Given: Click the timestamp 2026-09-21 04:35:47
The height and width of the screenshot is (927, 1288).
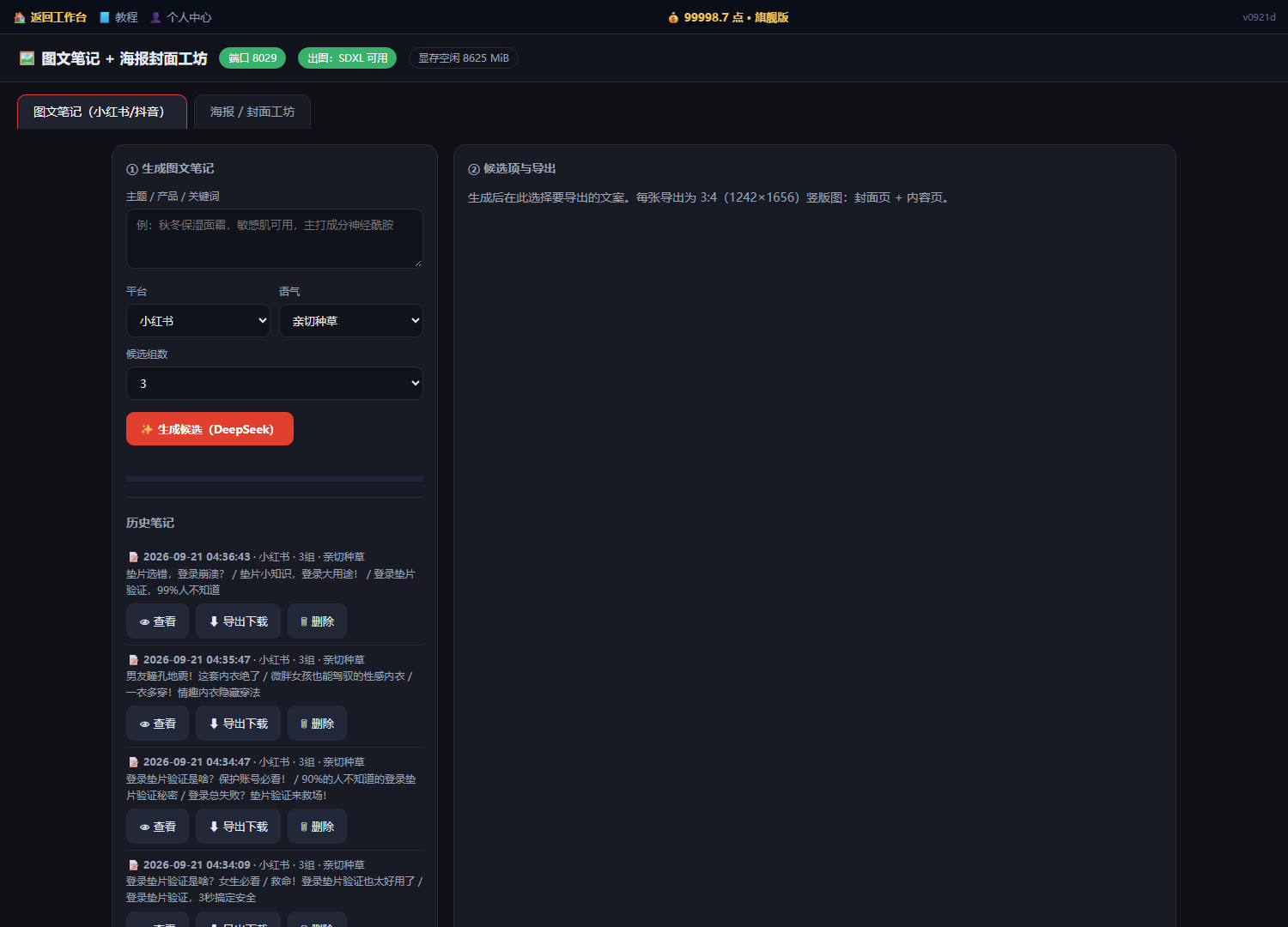Looking at the screenshot, I should [x=197, y=660].
